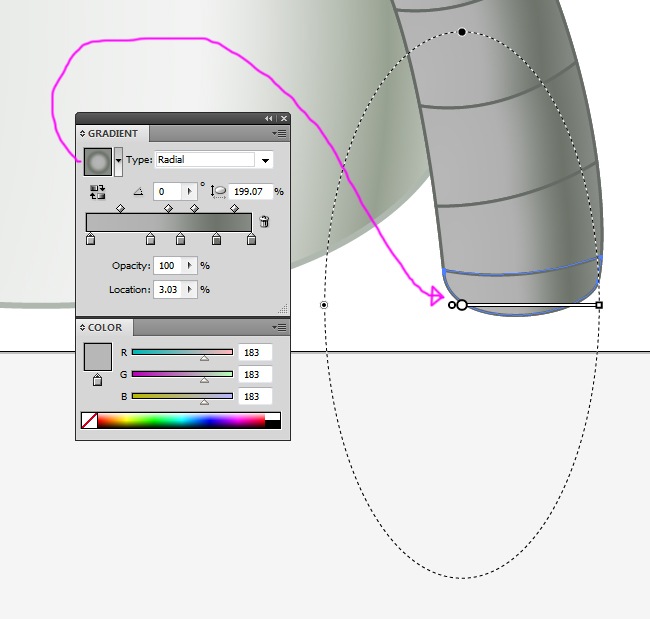Click the gradient fill preview swatch
Viewport: 650px width, 619px height.
[x=98, y=162]
